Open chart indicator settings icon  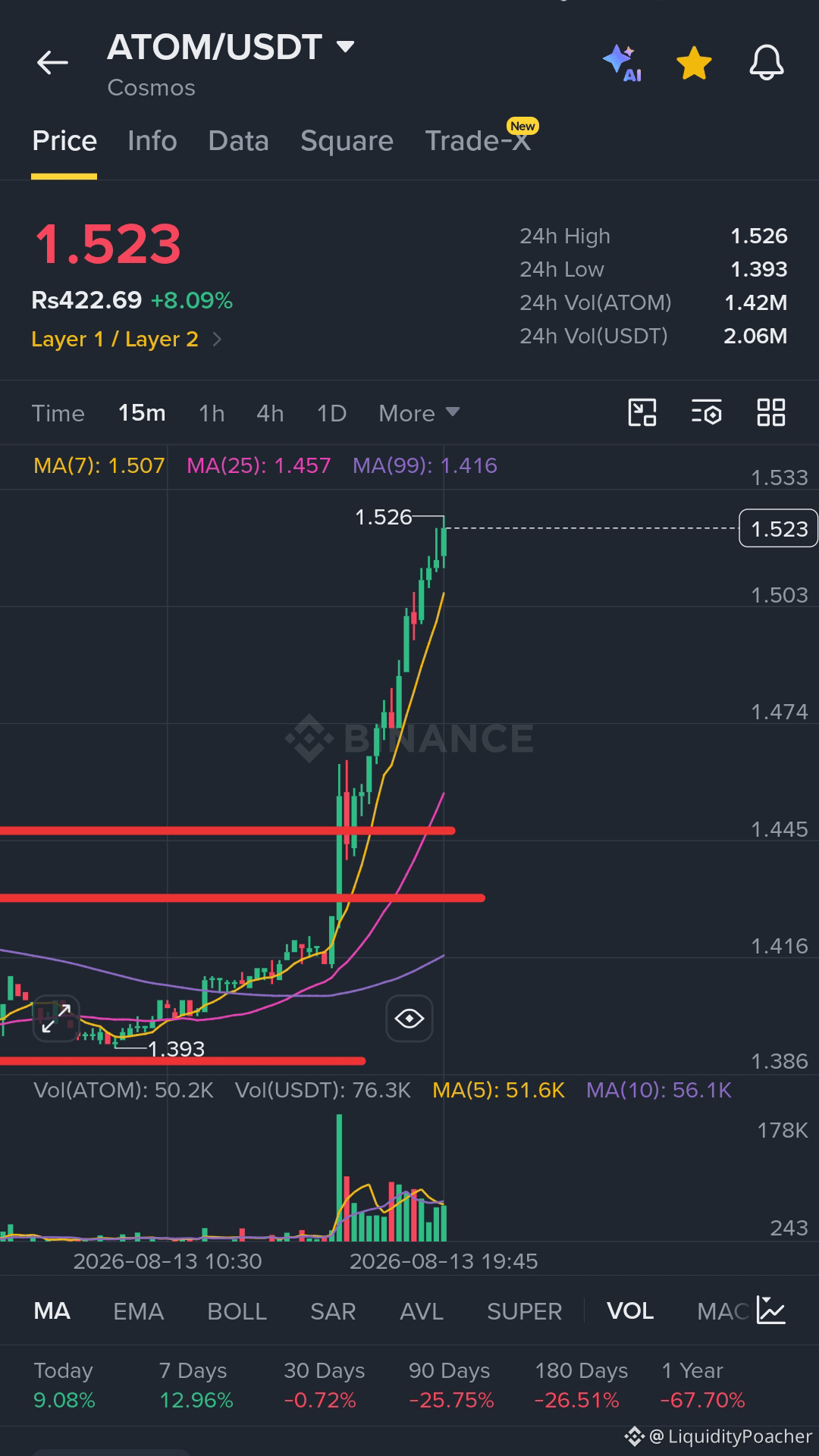pyautogui.click(x=707, y=412)
